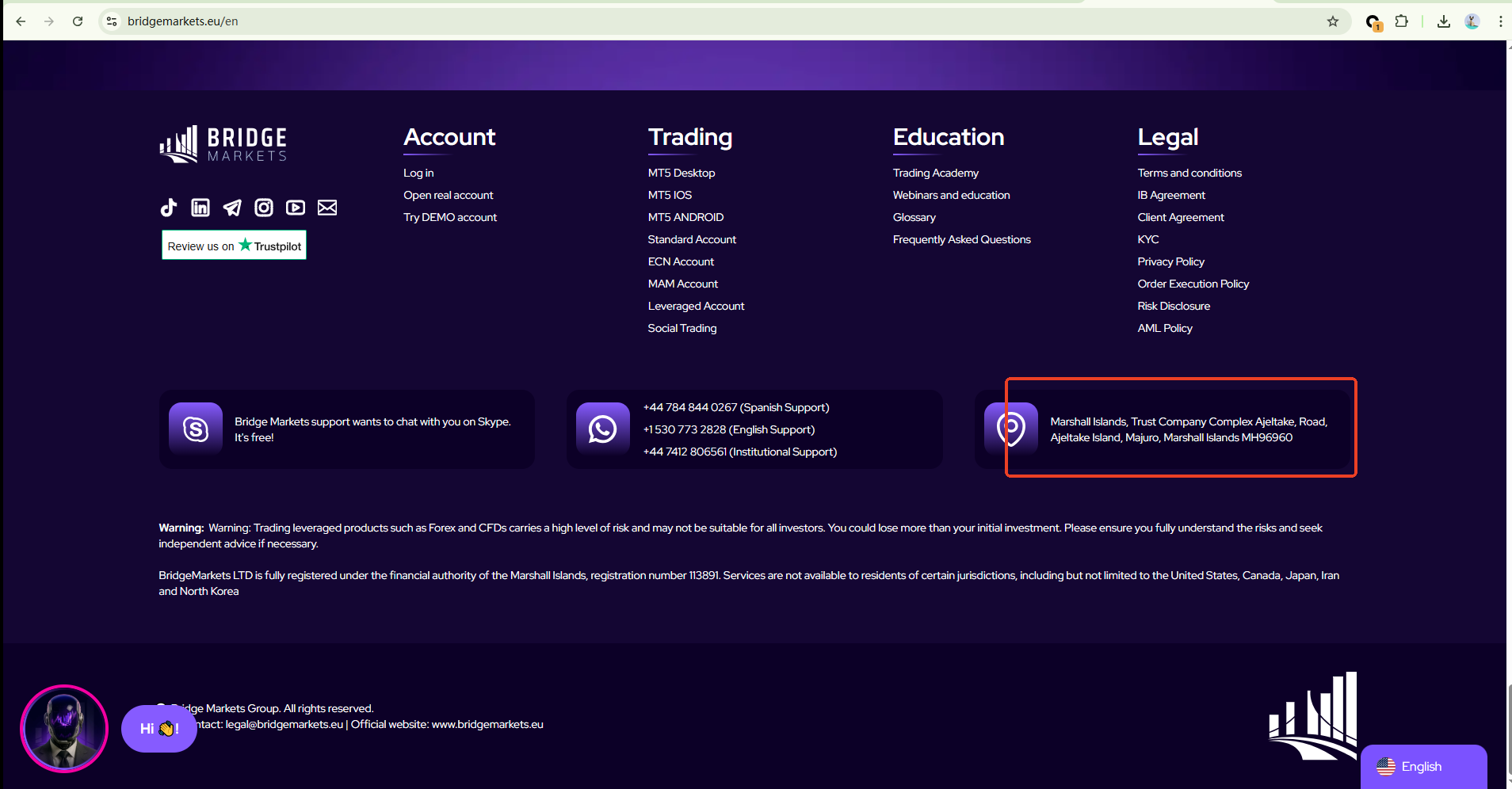Open the Leveraged Account link
The image size is (1512, 789).
[x=697, y=306]
